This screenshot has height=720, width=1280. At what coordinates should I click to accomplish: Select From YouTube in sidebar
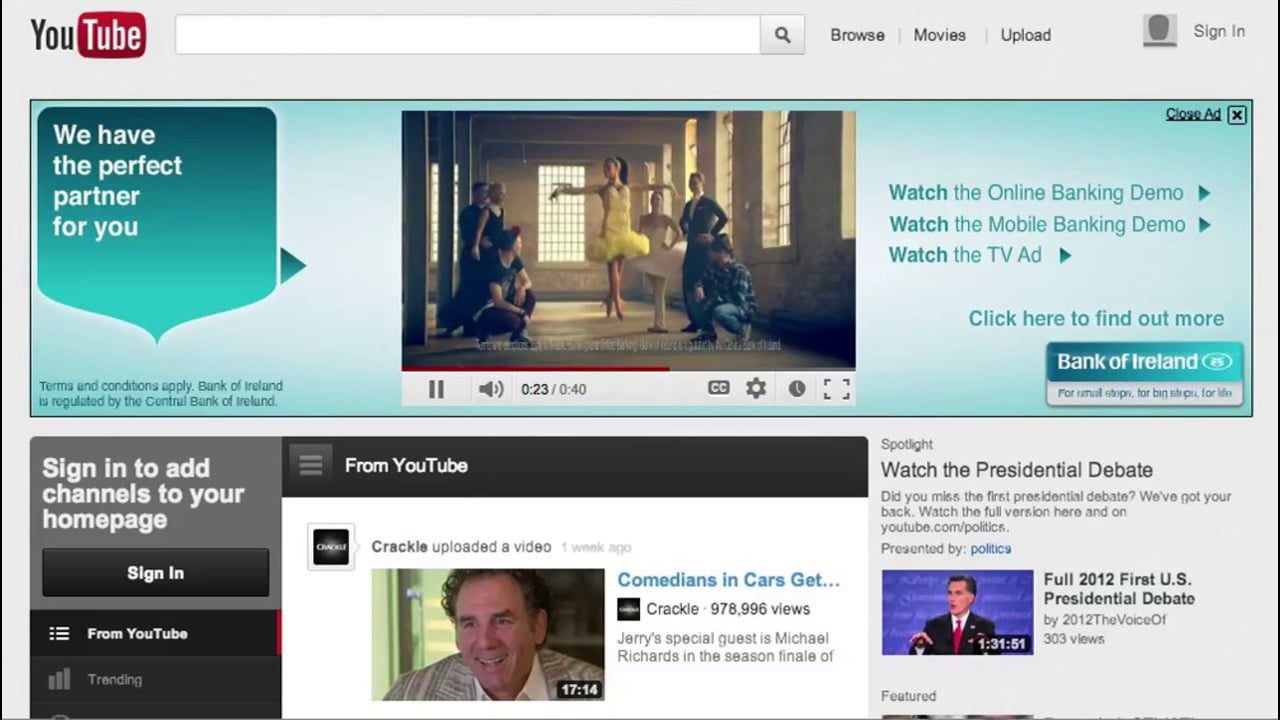pos(155,633)
